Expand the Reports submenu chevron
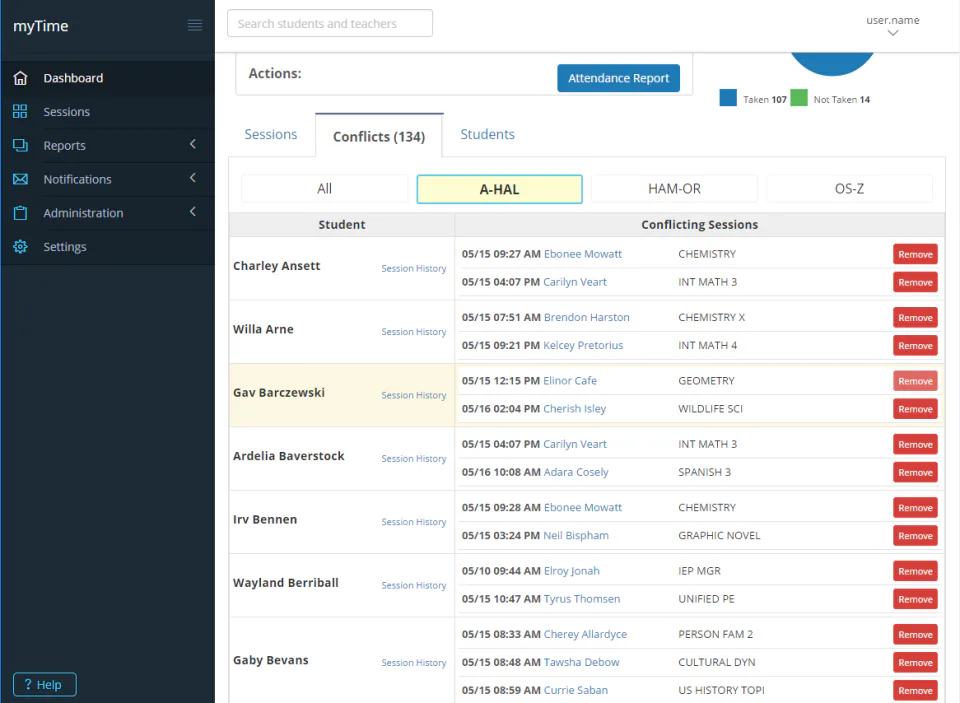This screenshot has height=703, width=960. click(x=193, y=144)
